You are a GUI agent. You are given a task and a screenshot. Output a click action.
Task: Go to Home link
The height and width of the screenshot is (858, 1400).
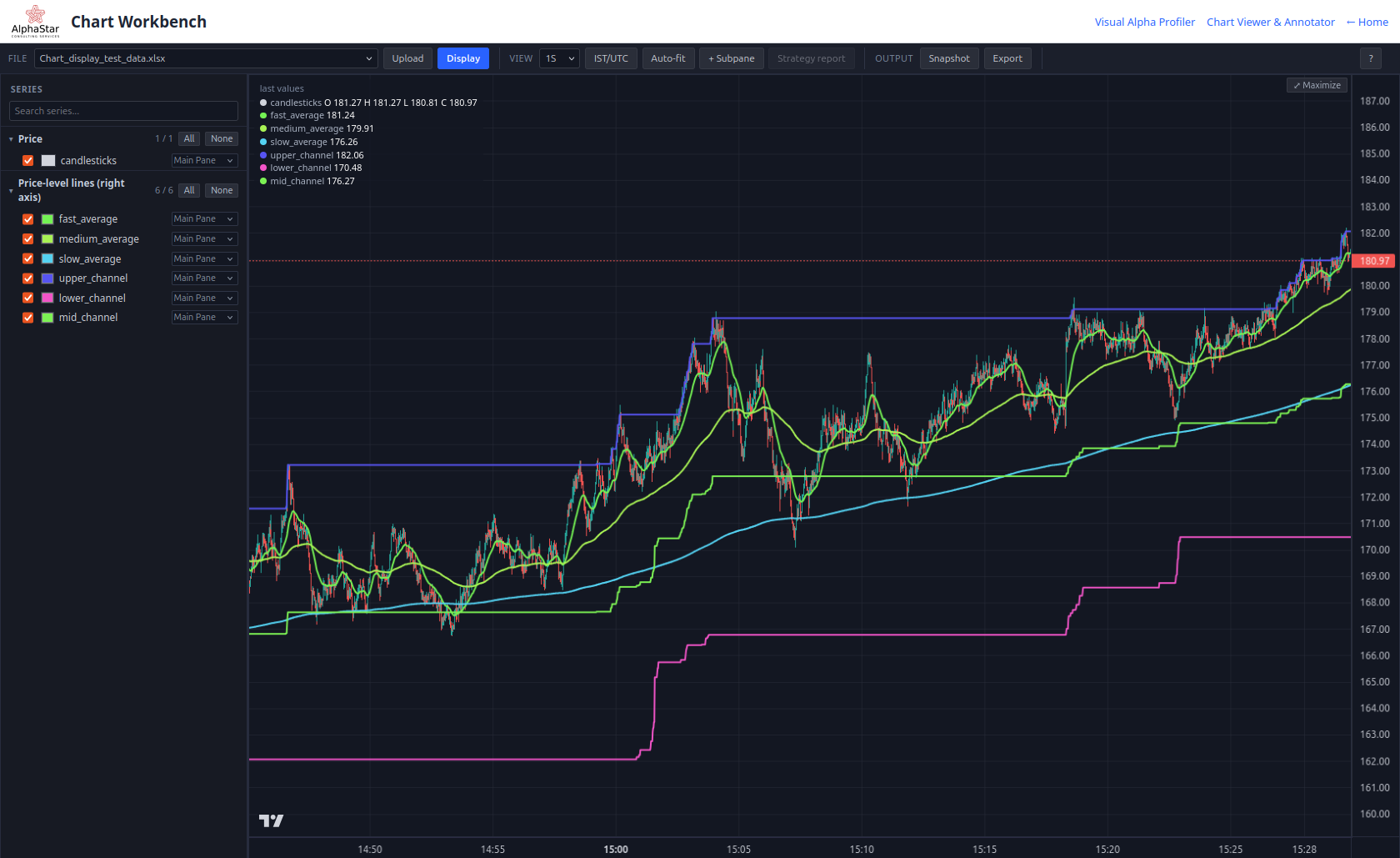1367,22
